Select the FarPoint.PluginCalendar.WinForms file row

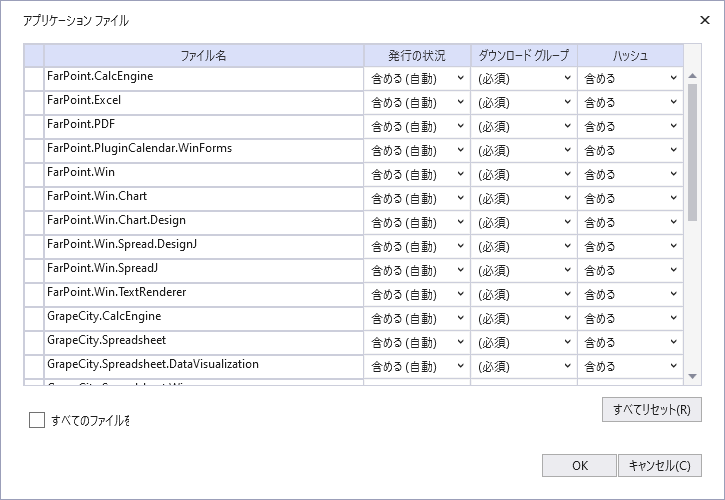coord(203,149)
